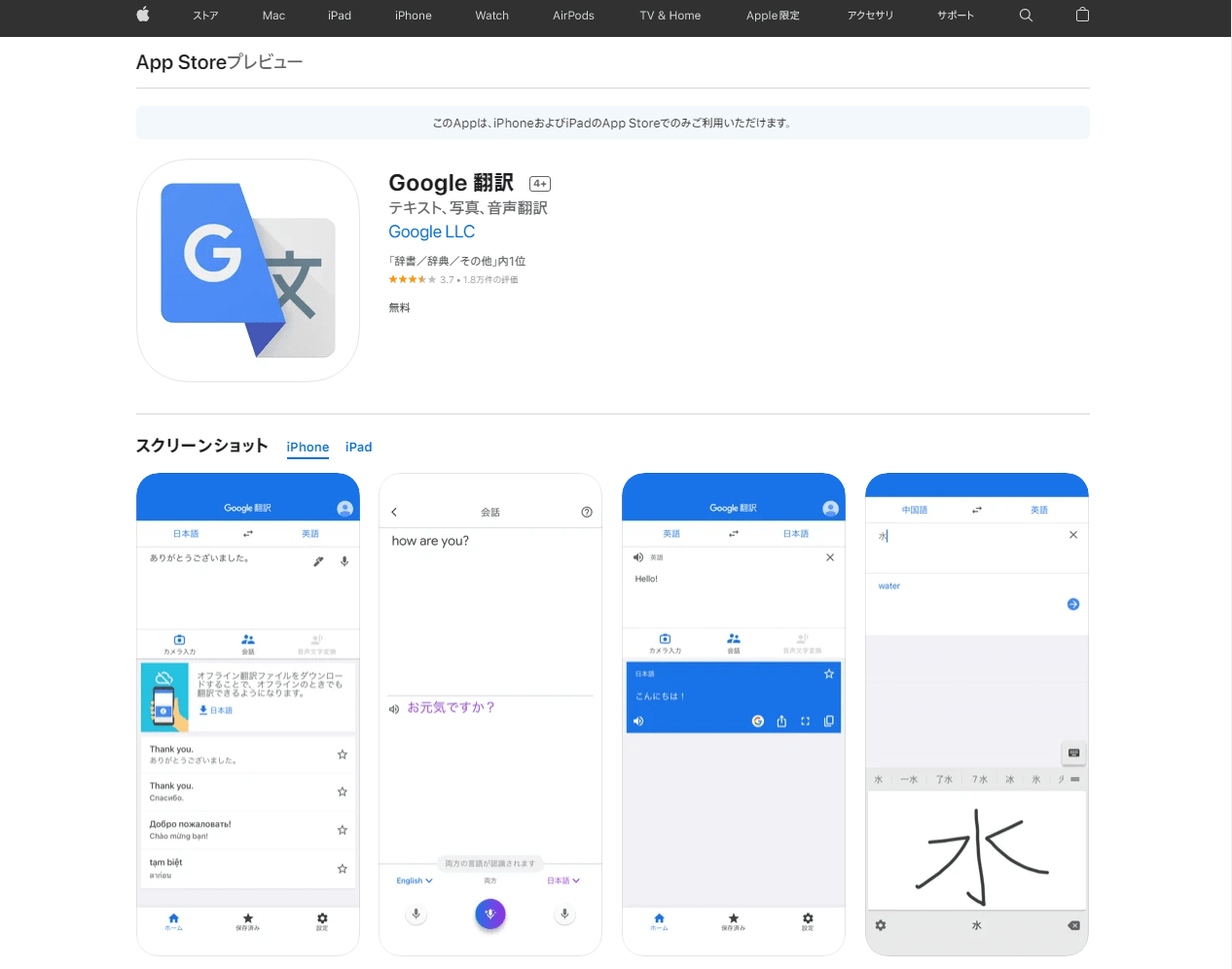Viewport: 1232px width, 969px height.
Task: Toggle the star beside Добро пожаловать!
Action: pyautogui.click(x=343, y=830)
